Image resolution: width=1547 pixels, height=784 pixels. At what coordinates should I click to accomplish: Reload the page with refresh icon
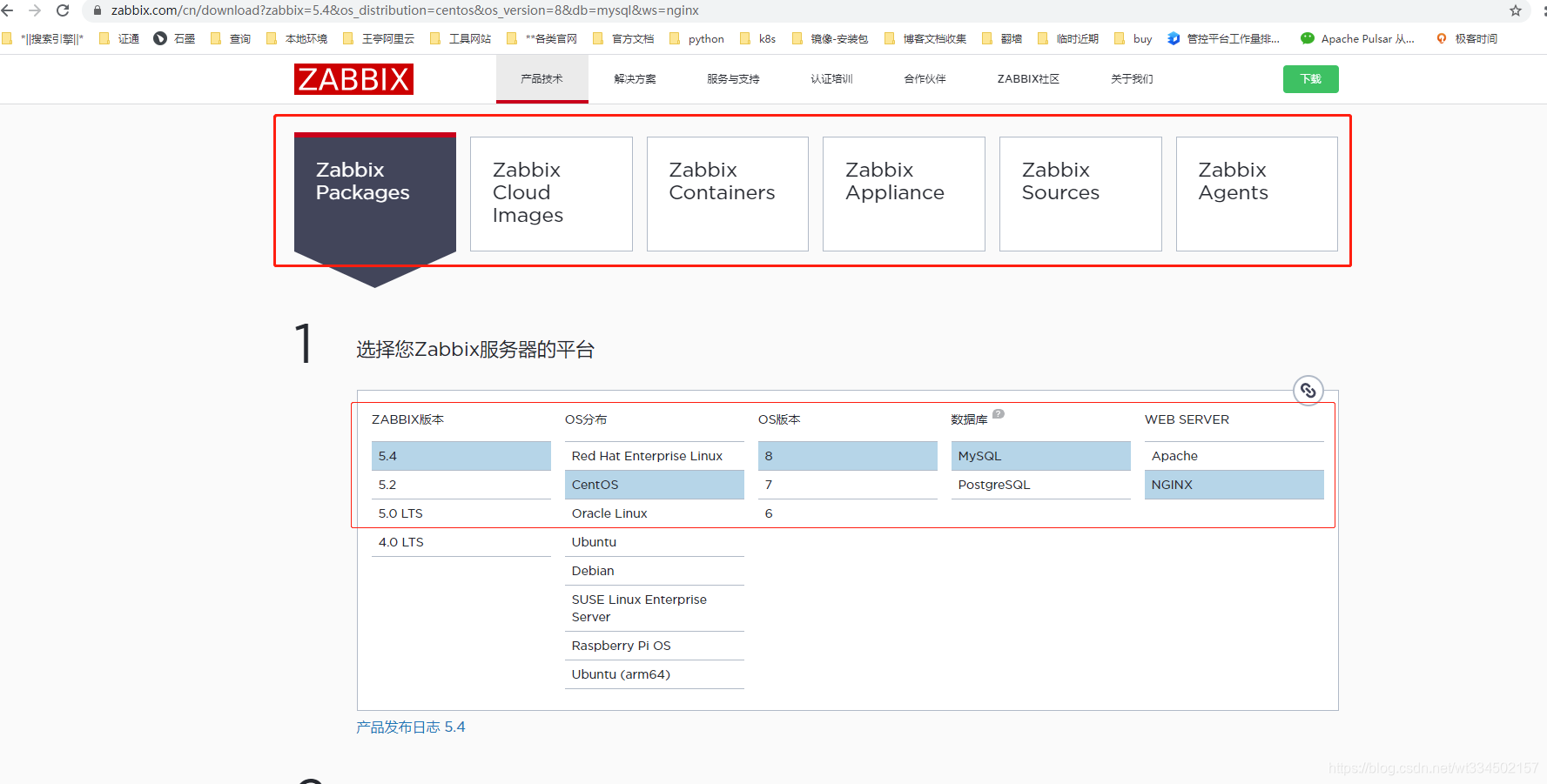click(x=63, y=10)
